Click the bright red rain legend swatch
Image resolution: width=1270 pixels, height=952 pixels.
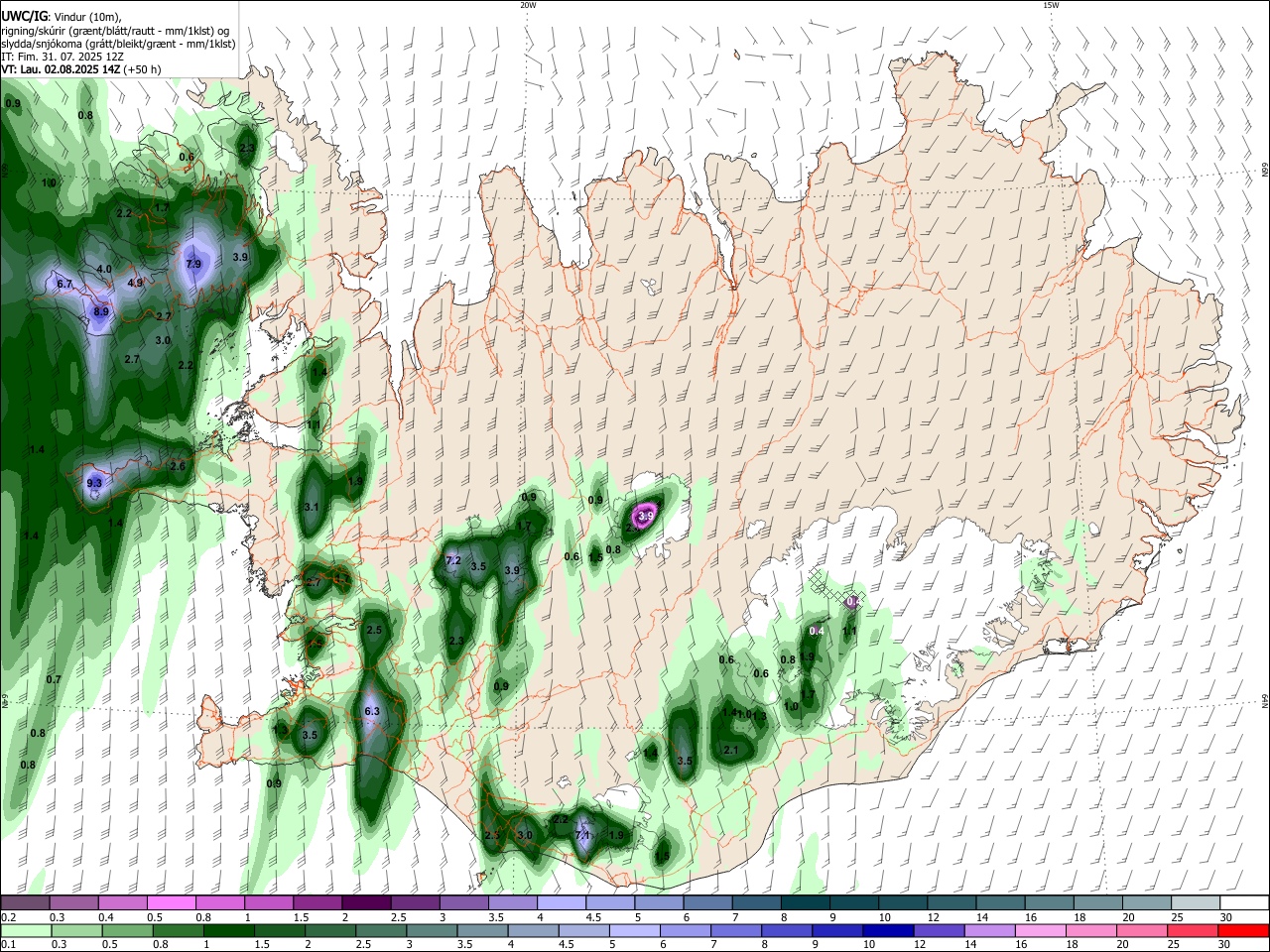coord(1243,930)
